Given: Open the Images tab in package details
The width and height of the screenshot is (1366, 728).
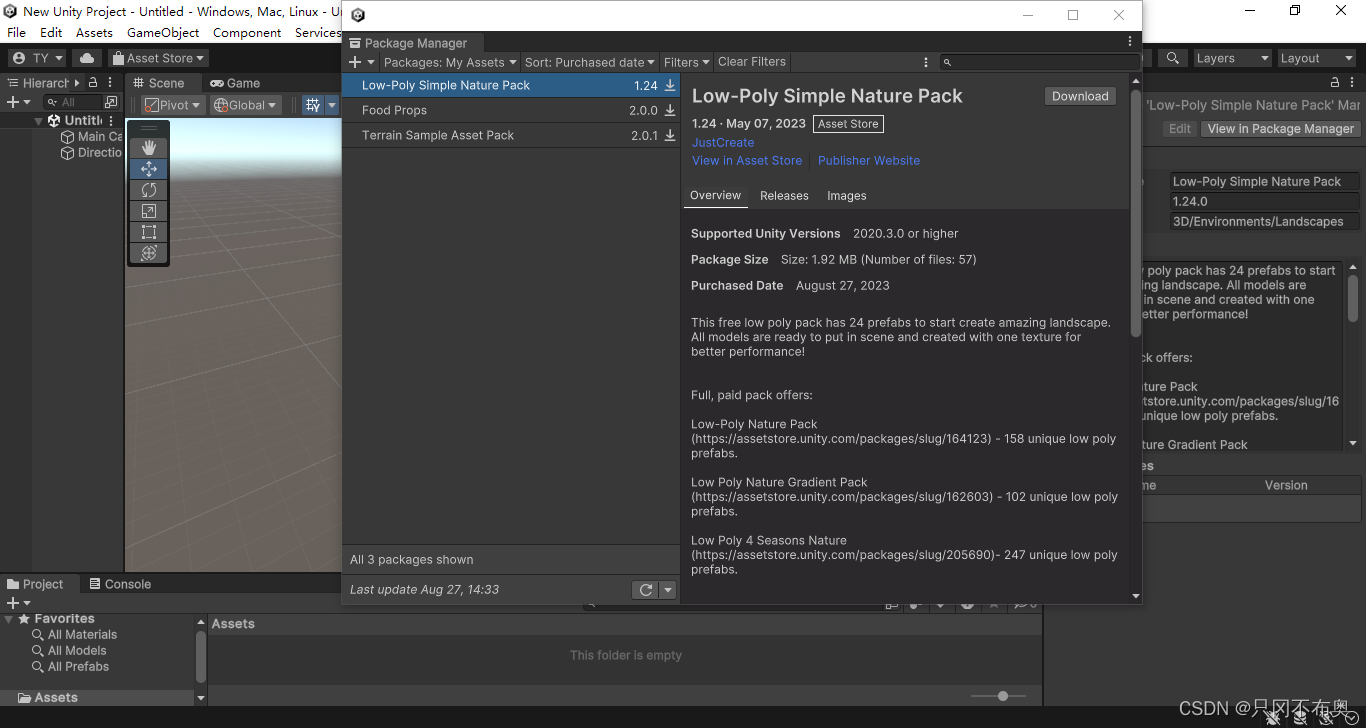Looking at the screenshot, I should click(x=847, y=196).
